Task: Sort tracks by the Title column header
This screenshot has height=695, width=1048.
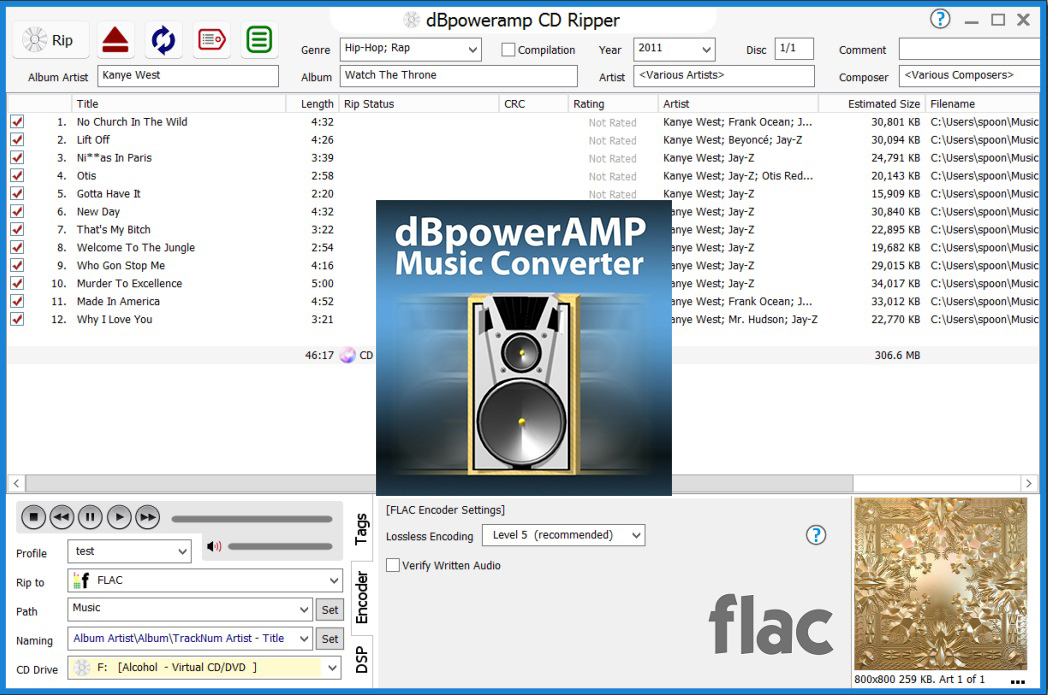Action: coord(178,104)
